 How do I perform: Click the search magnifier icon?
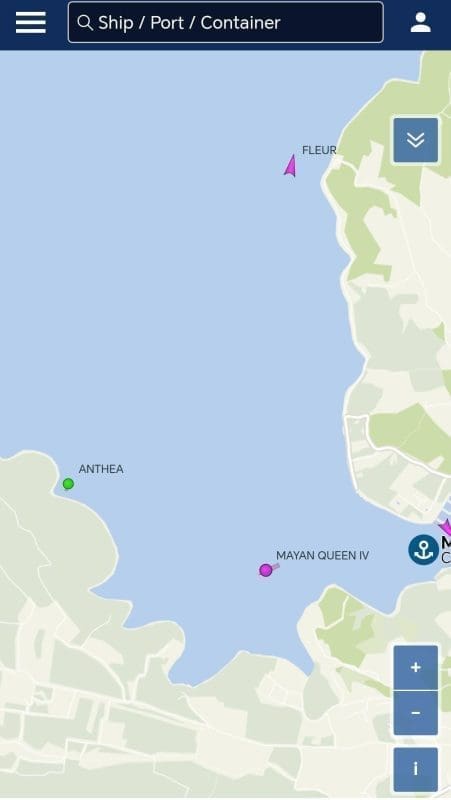(x=85, y=22)
